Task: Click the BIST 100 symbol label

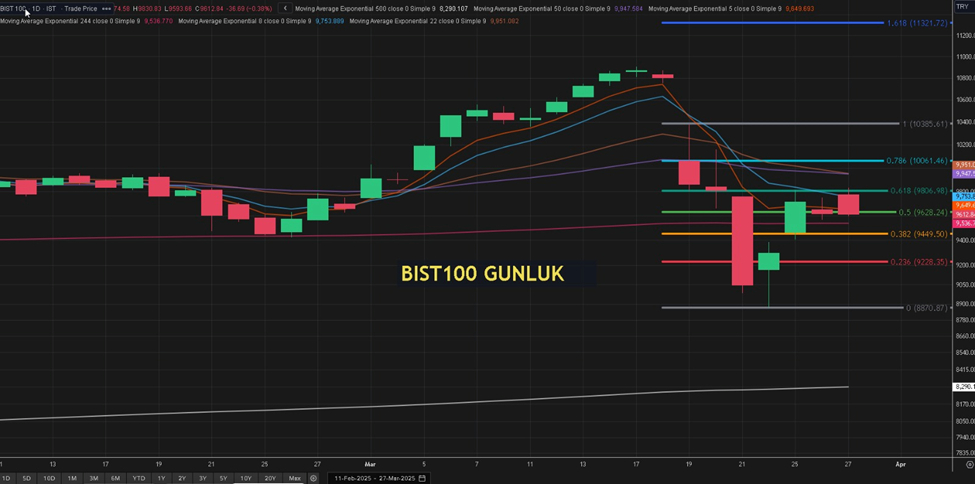Action: point(14,8)
